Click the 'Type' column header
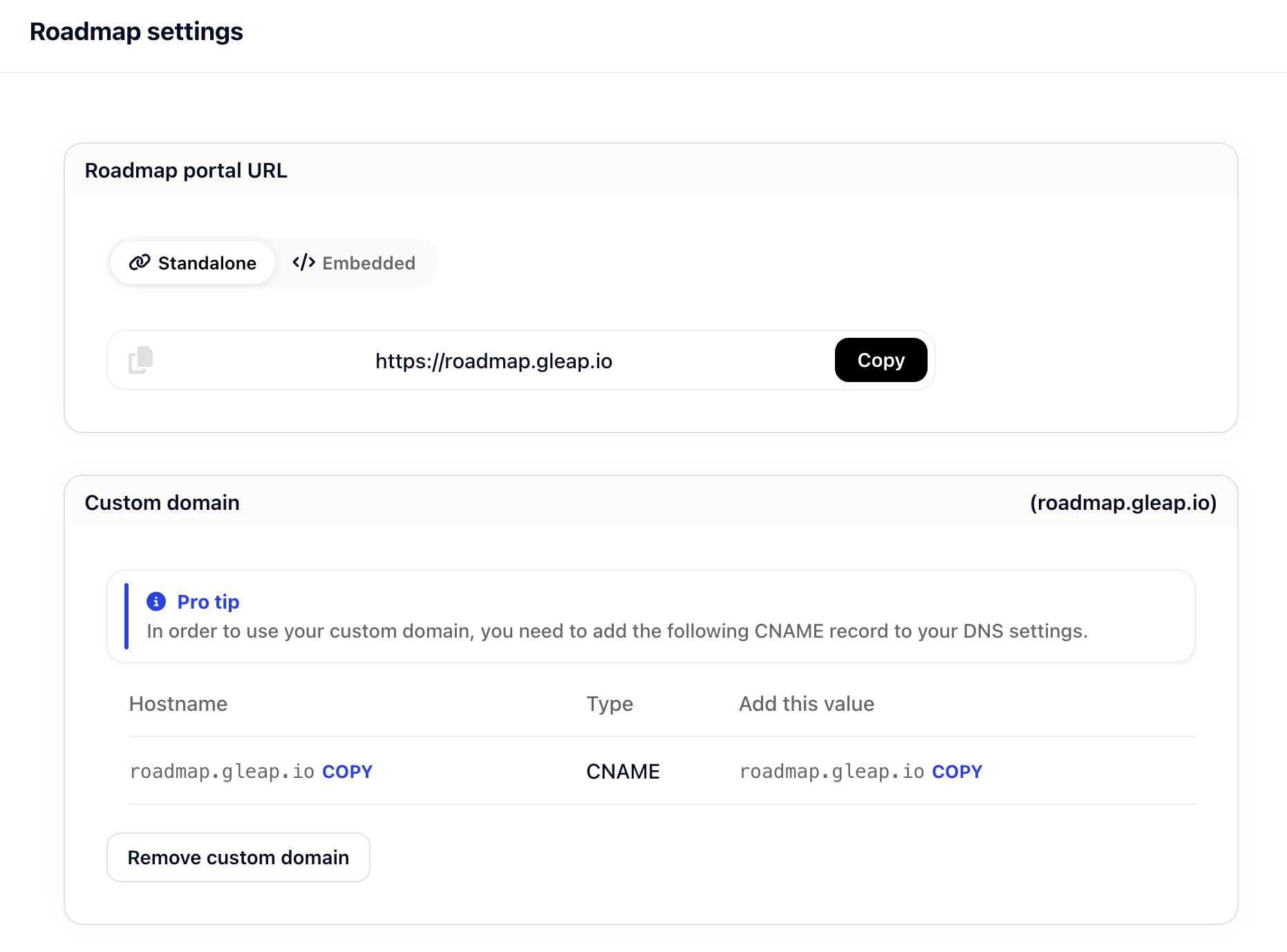1287x952 pixels. tap(610, 704)
